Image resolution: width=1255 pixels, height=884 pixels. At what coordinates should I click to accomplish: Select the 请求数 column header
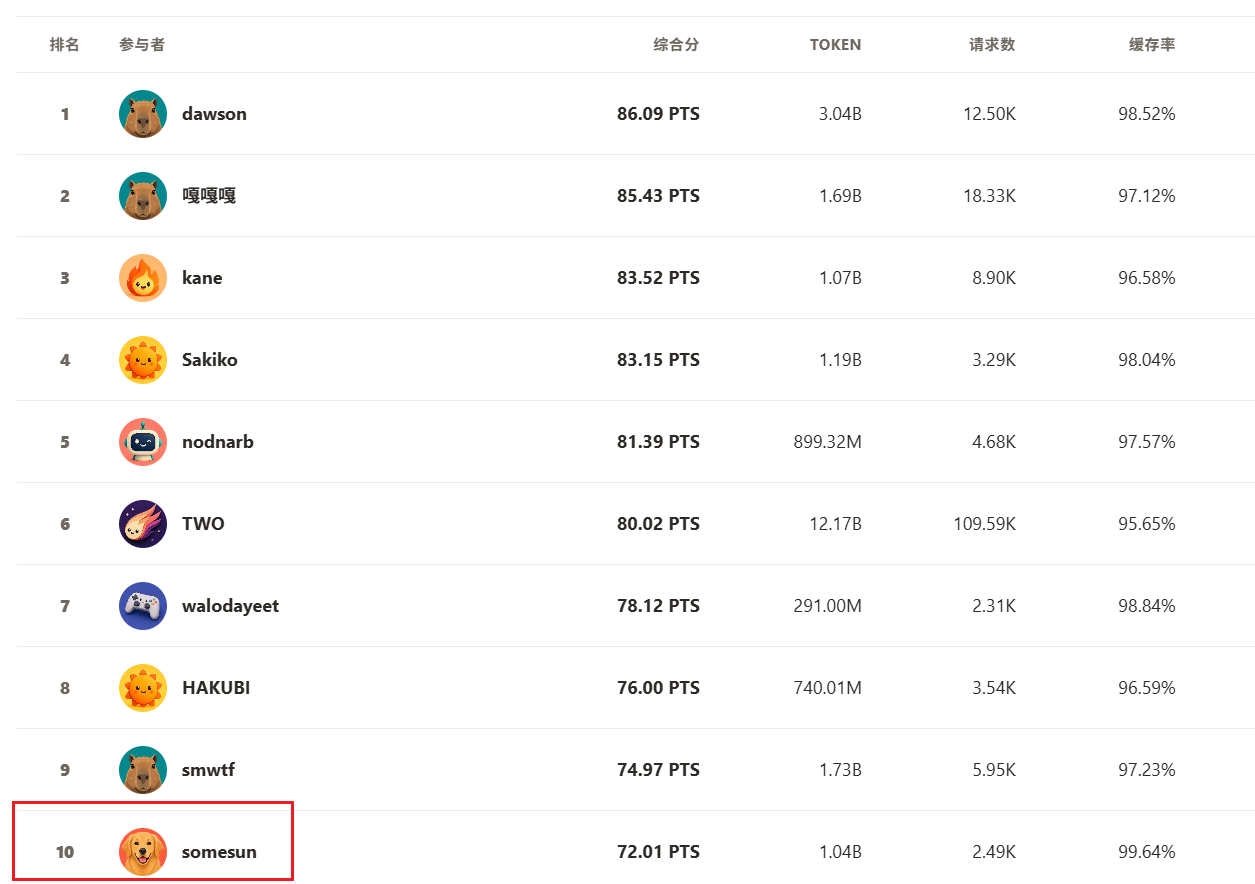click(x=992, y=45)
